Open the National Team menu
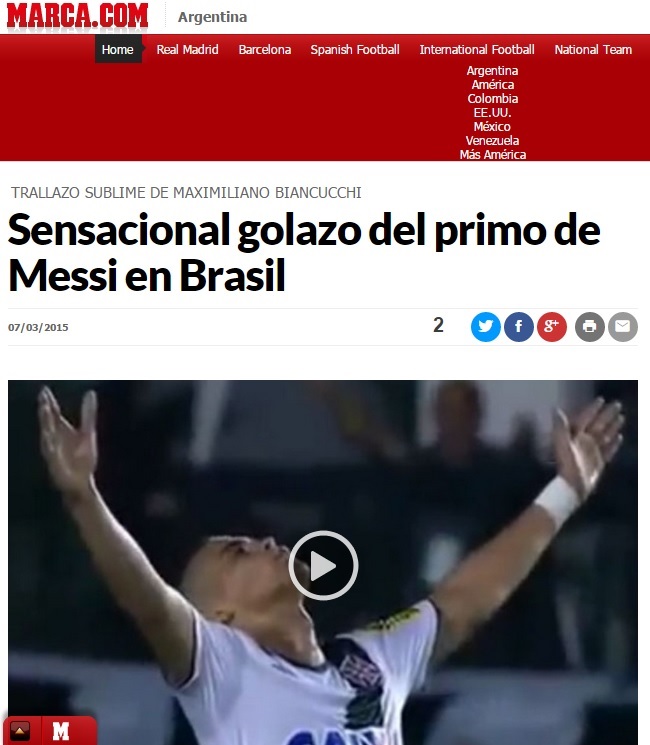 593,49
